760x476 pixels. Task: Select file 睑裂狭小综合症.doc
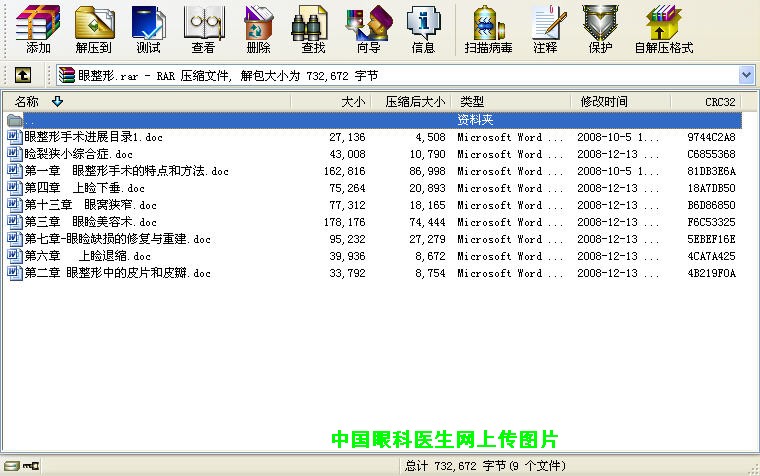coord(78,154)
